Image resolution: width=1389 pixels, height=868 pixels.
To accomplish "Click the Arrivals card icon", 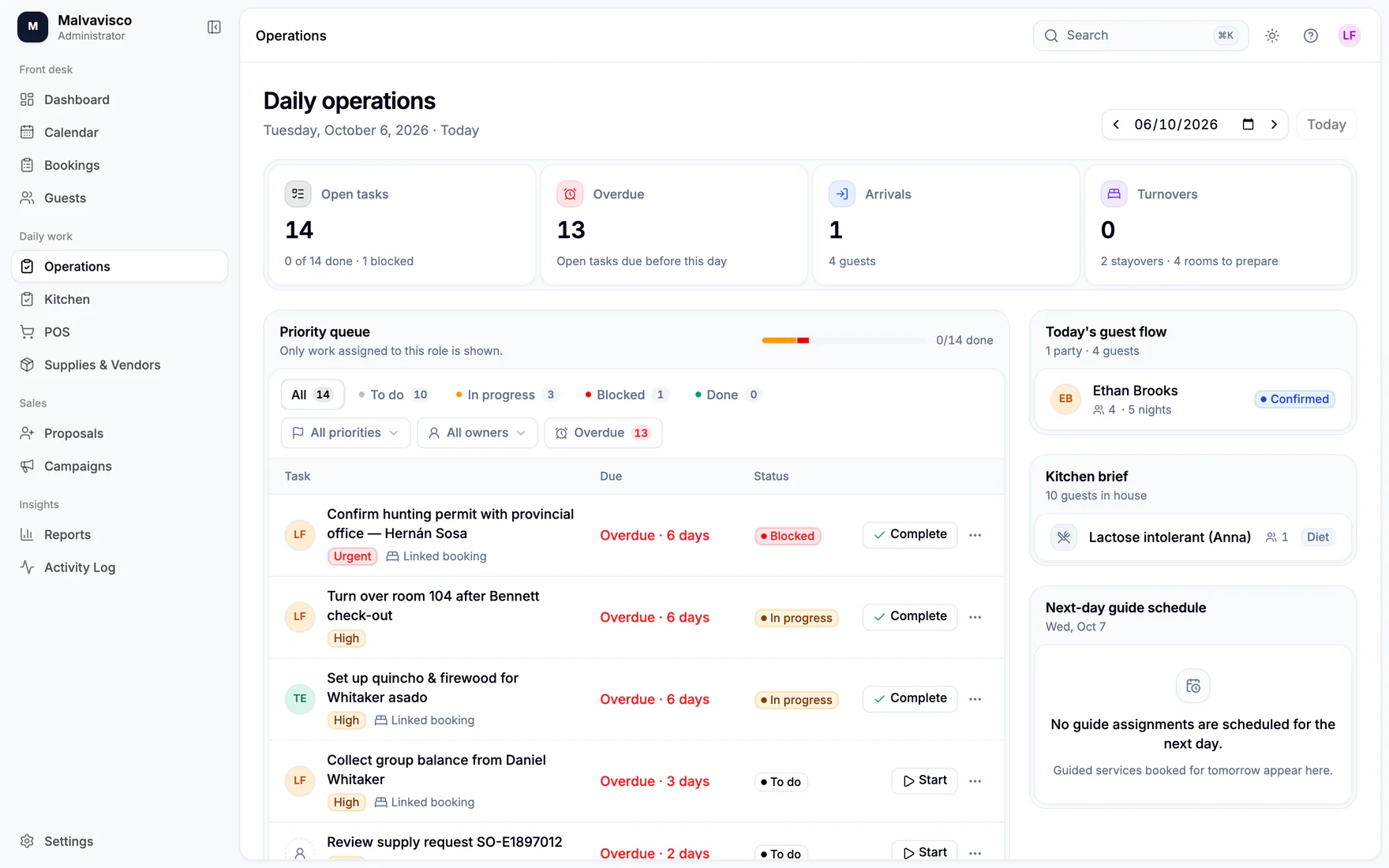I will pos(842,194).
